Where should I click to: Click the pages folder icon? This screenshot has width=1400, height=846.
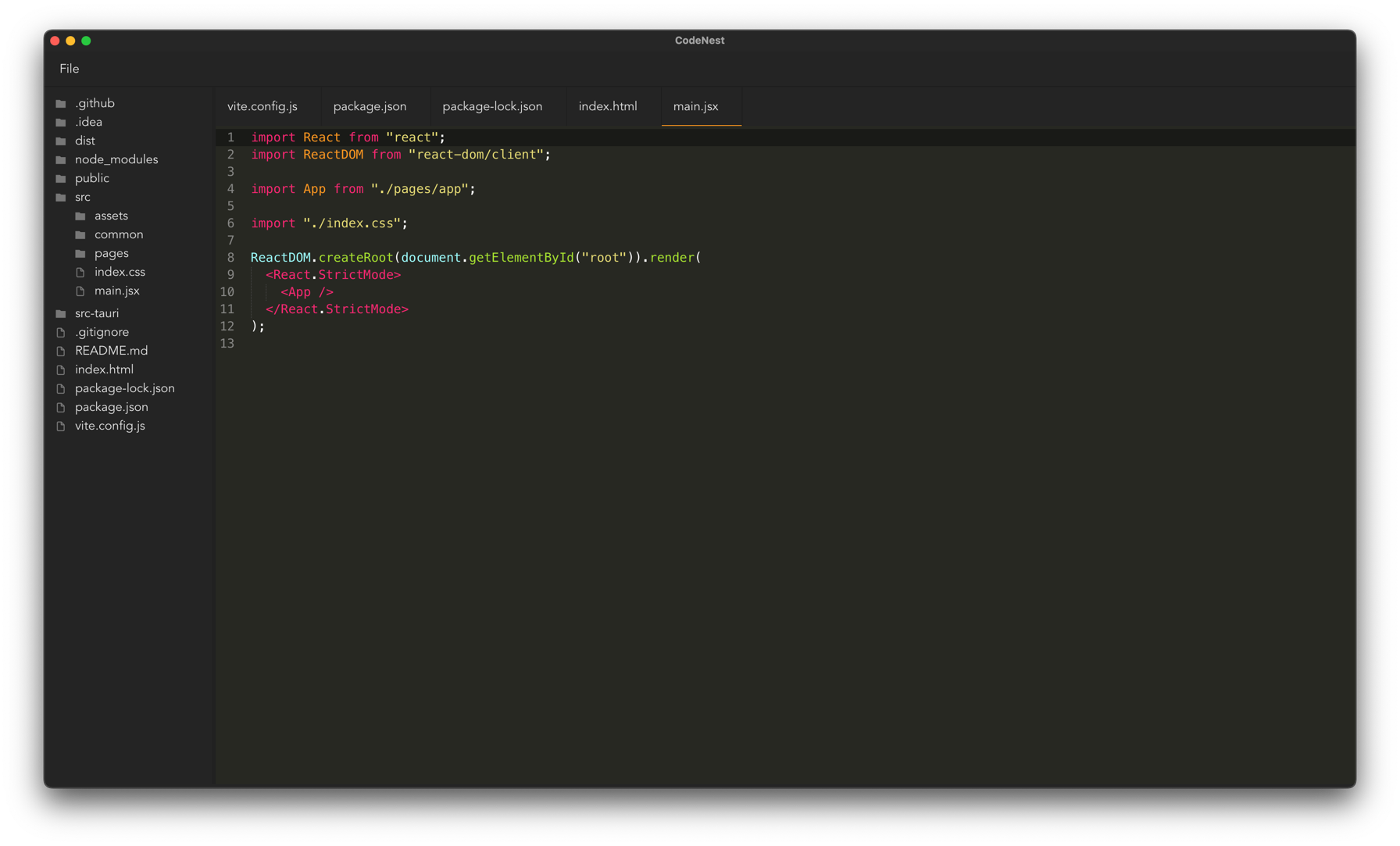tap(80, 253)
